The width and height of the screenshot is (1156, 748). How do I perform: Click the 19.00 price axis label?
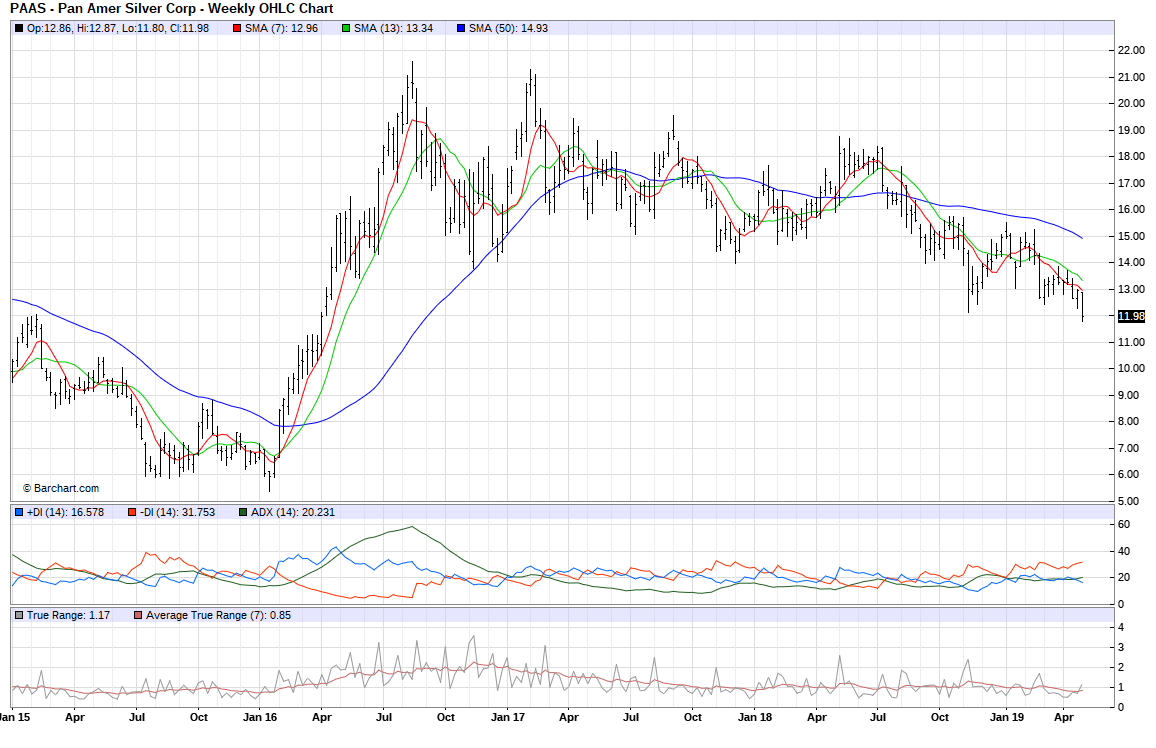pos(1131,130)
